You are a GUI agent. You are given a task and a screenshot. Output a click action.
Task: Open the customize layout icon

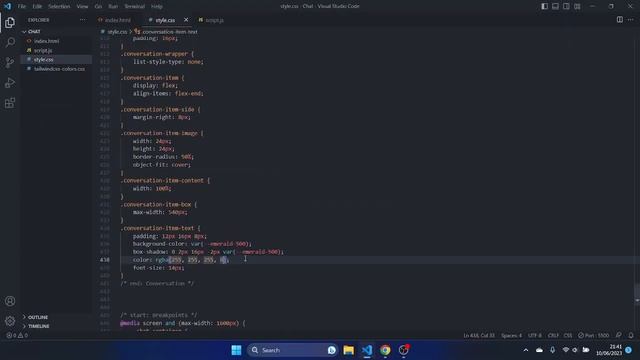coord(577,6)
